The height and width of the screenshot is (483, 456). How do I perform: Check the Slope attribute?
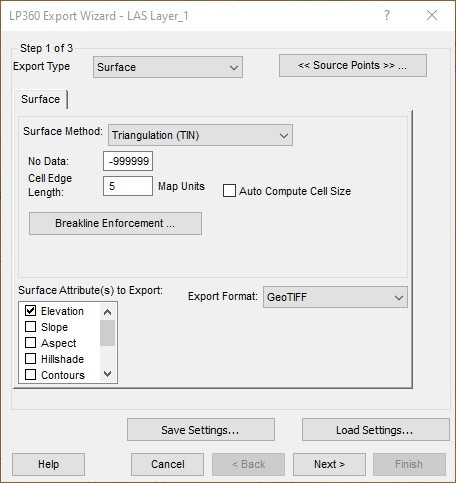pyautogui.click(x=31, y=327)
